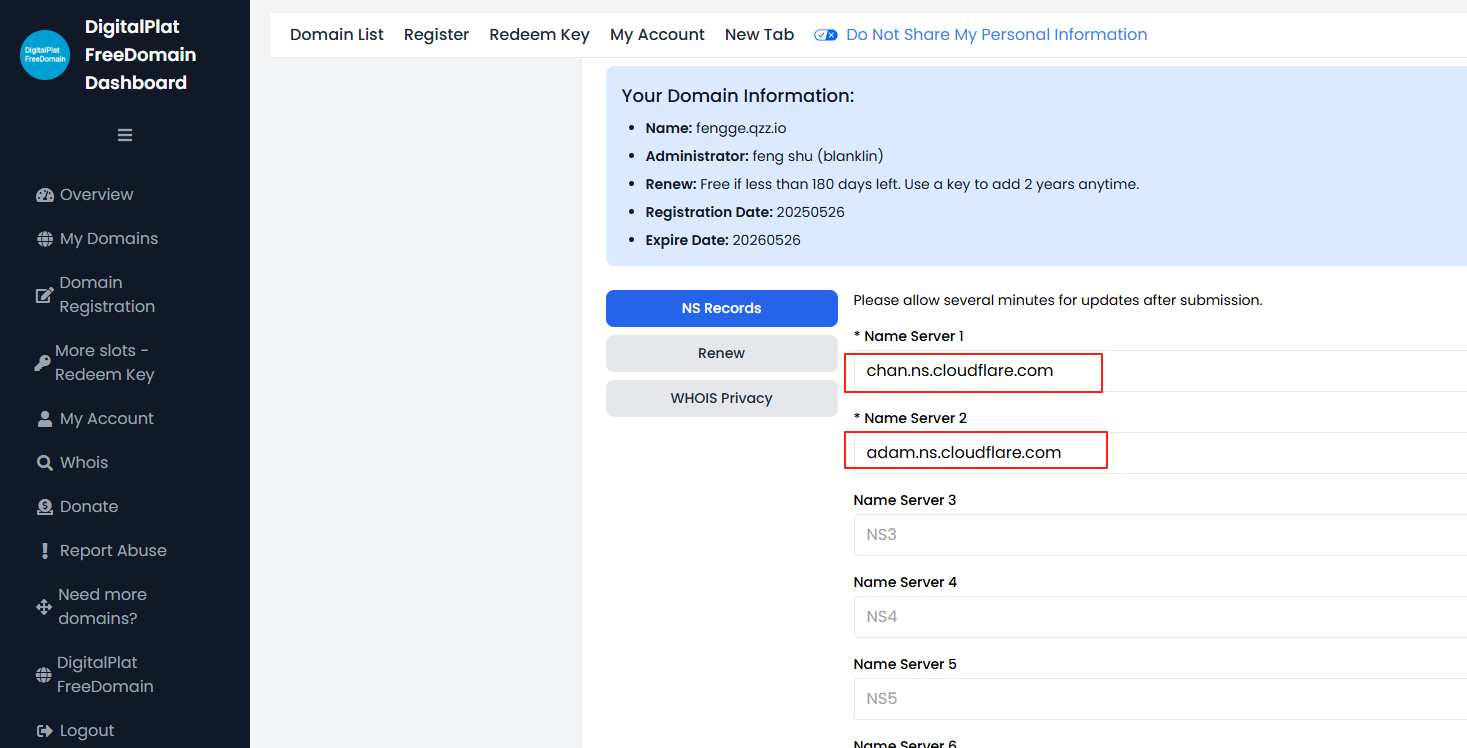
Task: Open Redeem Key in top navigation
Action: pos(539,35)
